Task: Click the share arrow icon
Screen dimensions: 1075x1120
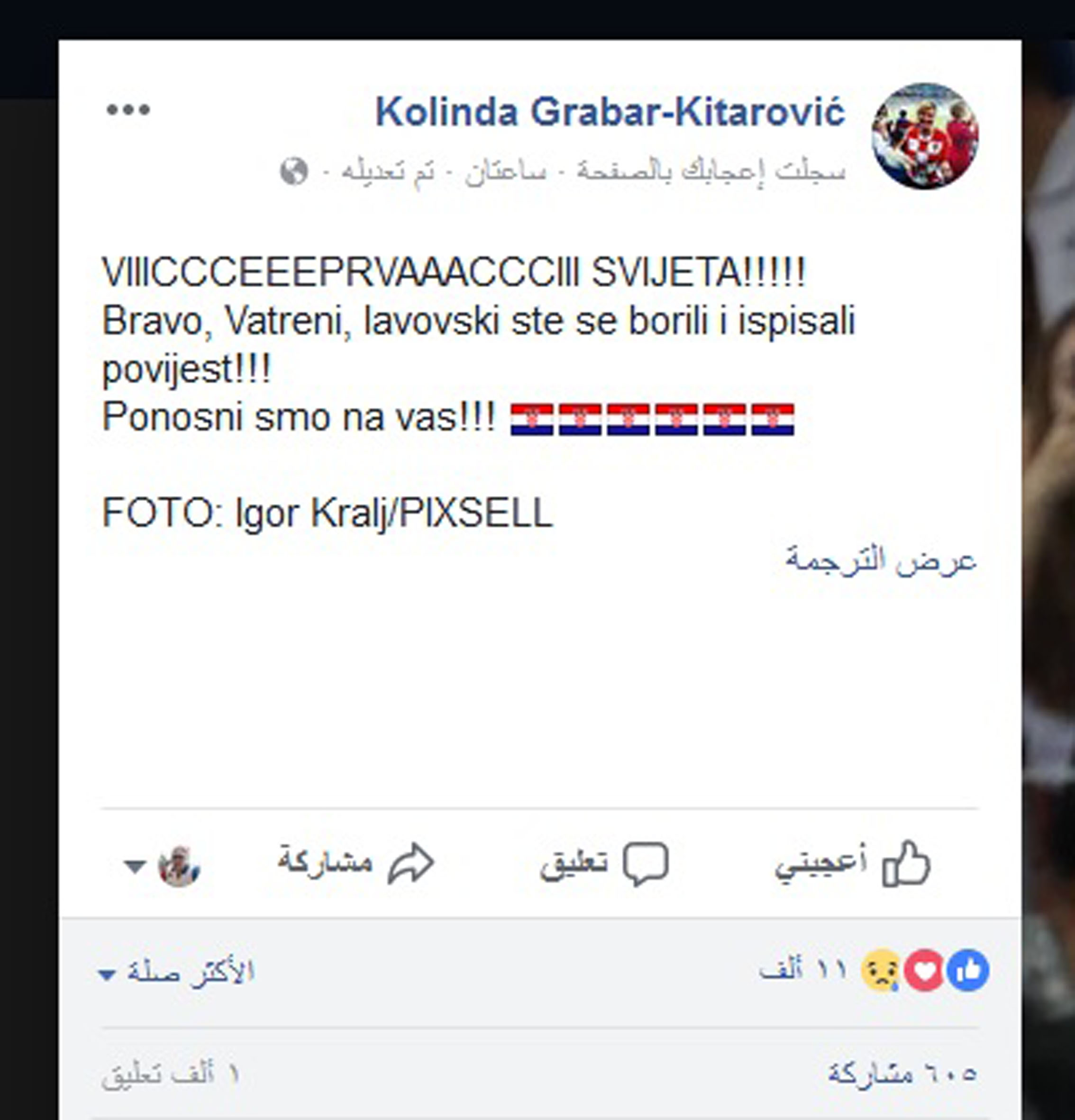Action: click(x=410, y=863)
